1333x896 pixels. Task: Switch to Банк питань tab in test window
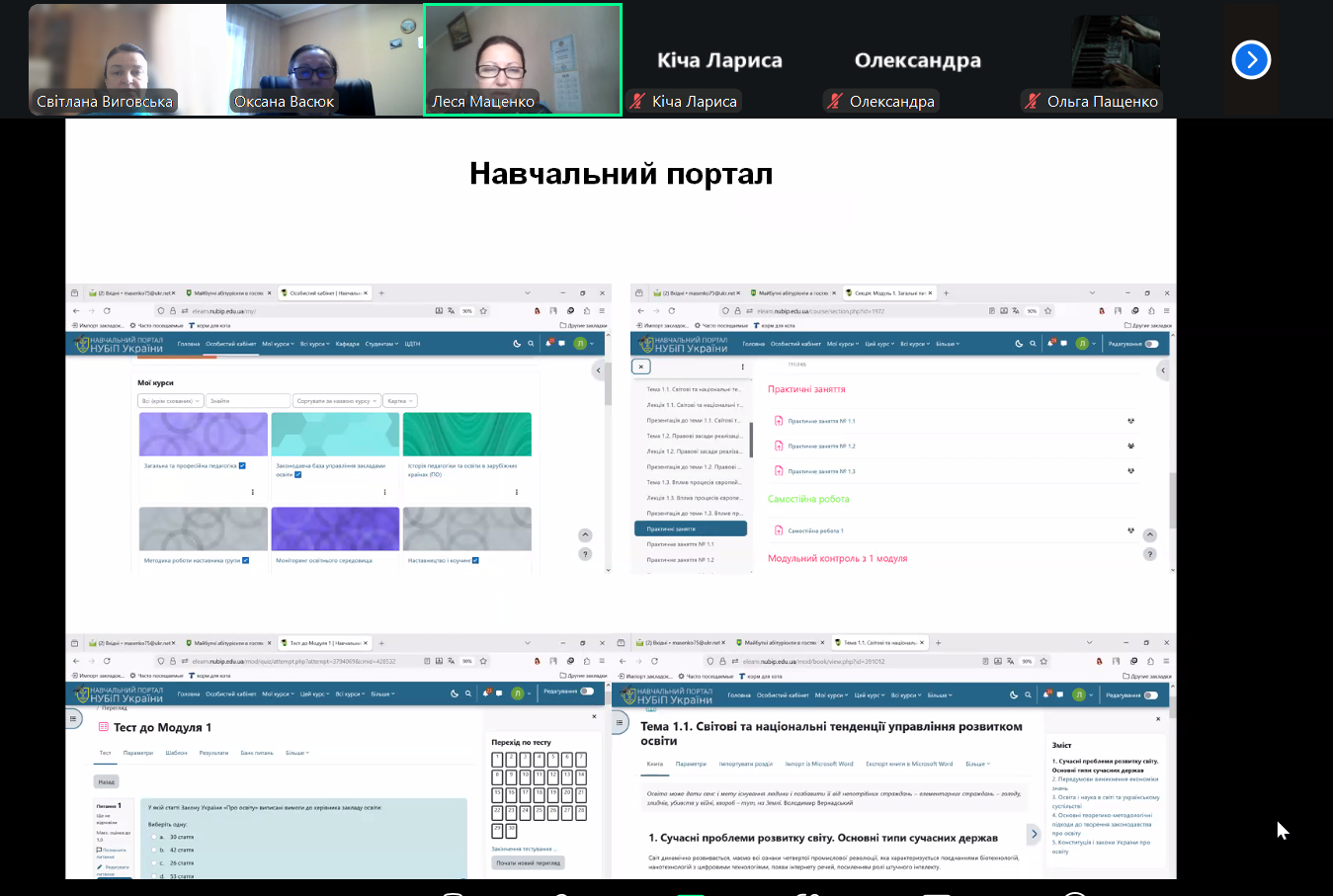point(257,753)
